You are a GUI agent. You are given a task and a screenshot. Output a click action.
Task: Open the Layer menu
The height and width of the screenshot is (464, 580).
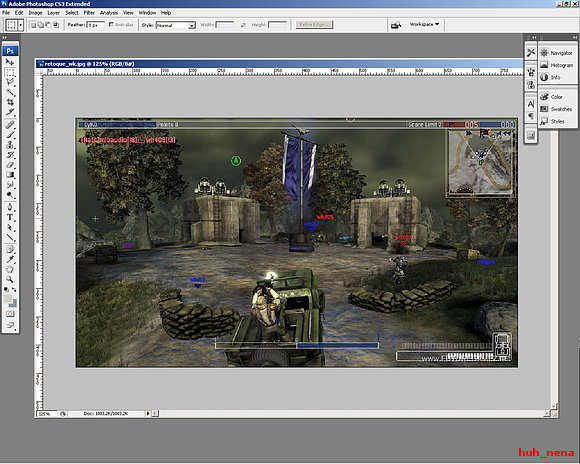54,13
